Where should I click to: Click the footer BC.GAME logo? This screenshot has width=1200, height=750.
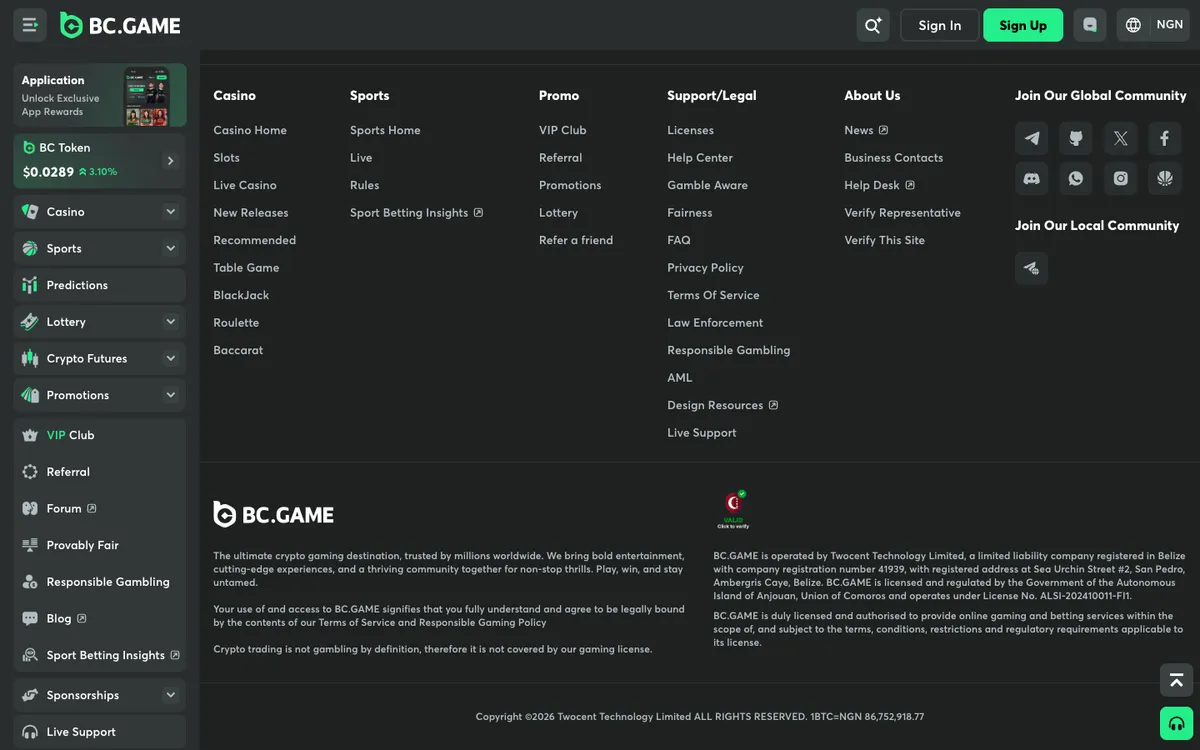click(x=273, y=514)
